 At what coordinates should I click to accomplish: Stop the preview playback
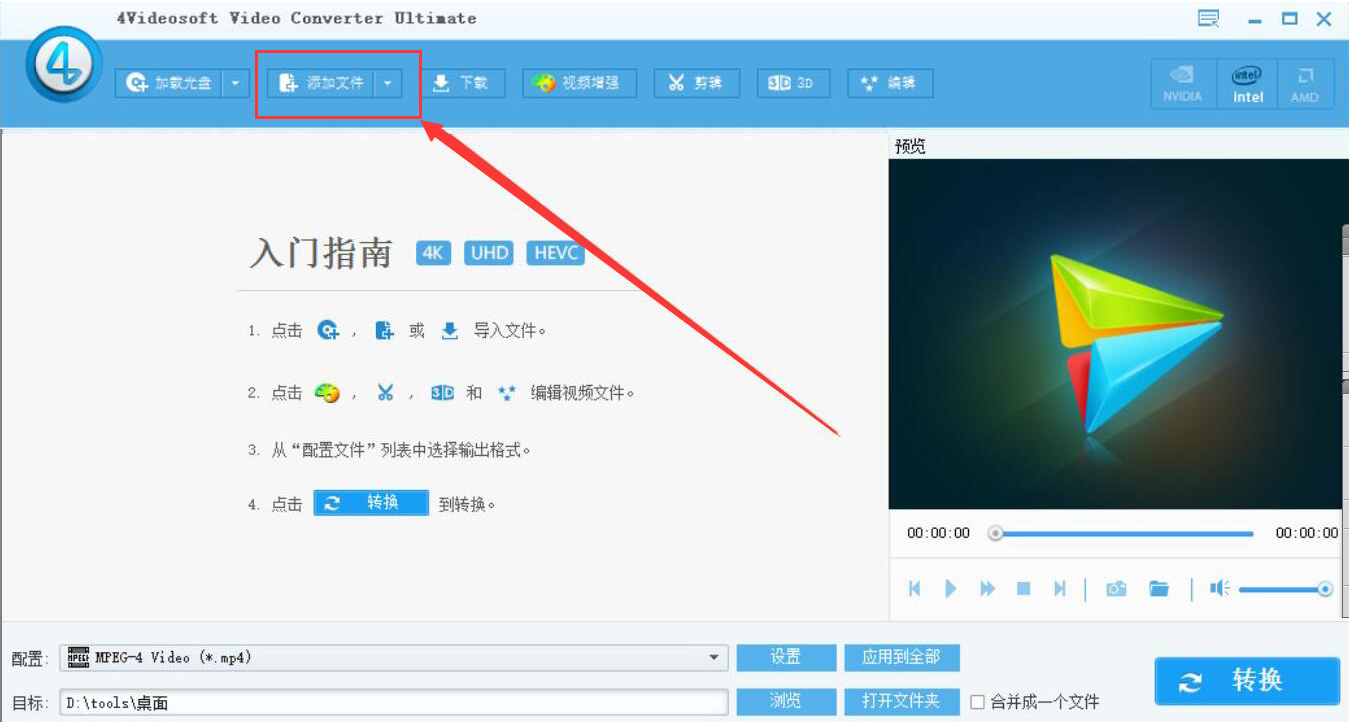tap(1024, 589)
